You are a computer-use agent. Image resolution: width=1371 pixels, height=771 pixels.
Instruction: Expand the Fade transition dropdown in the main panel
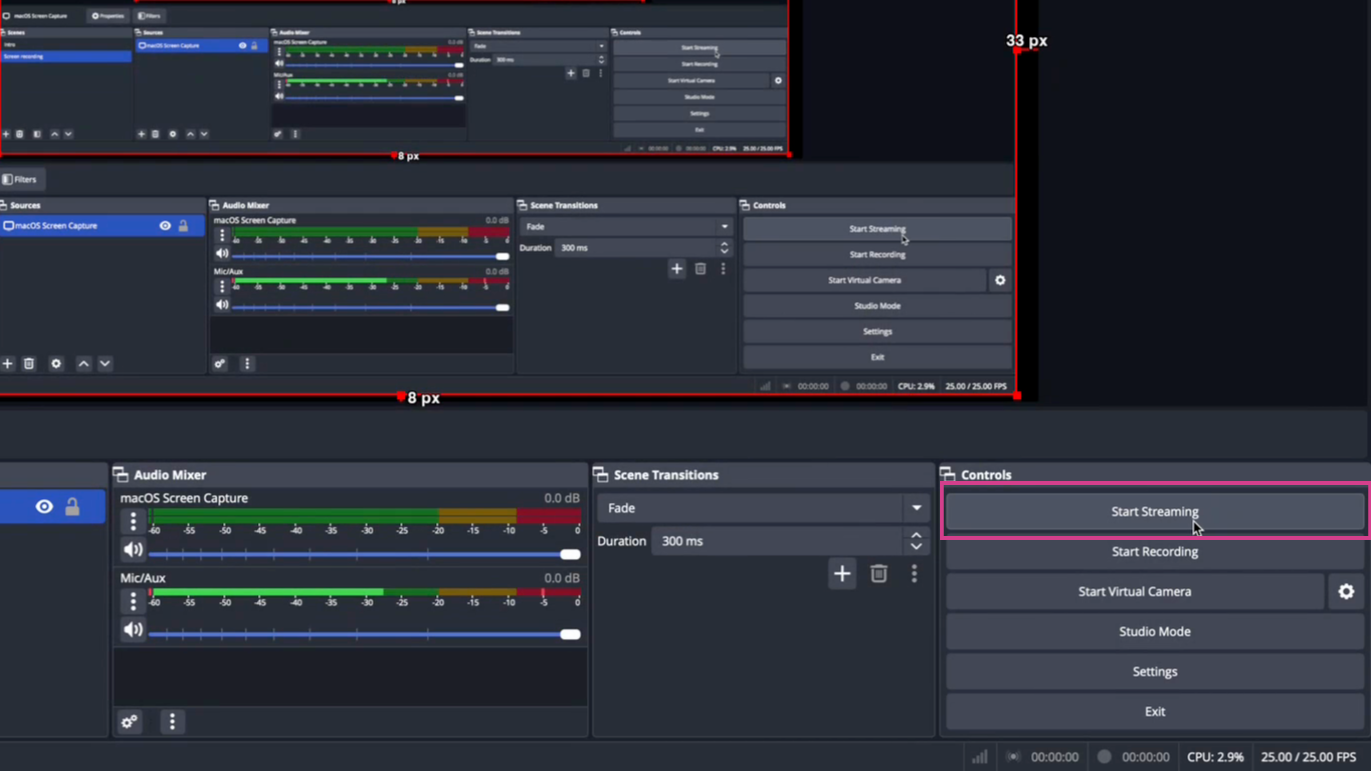(x=916, y=508)
